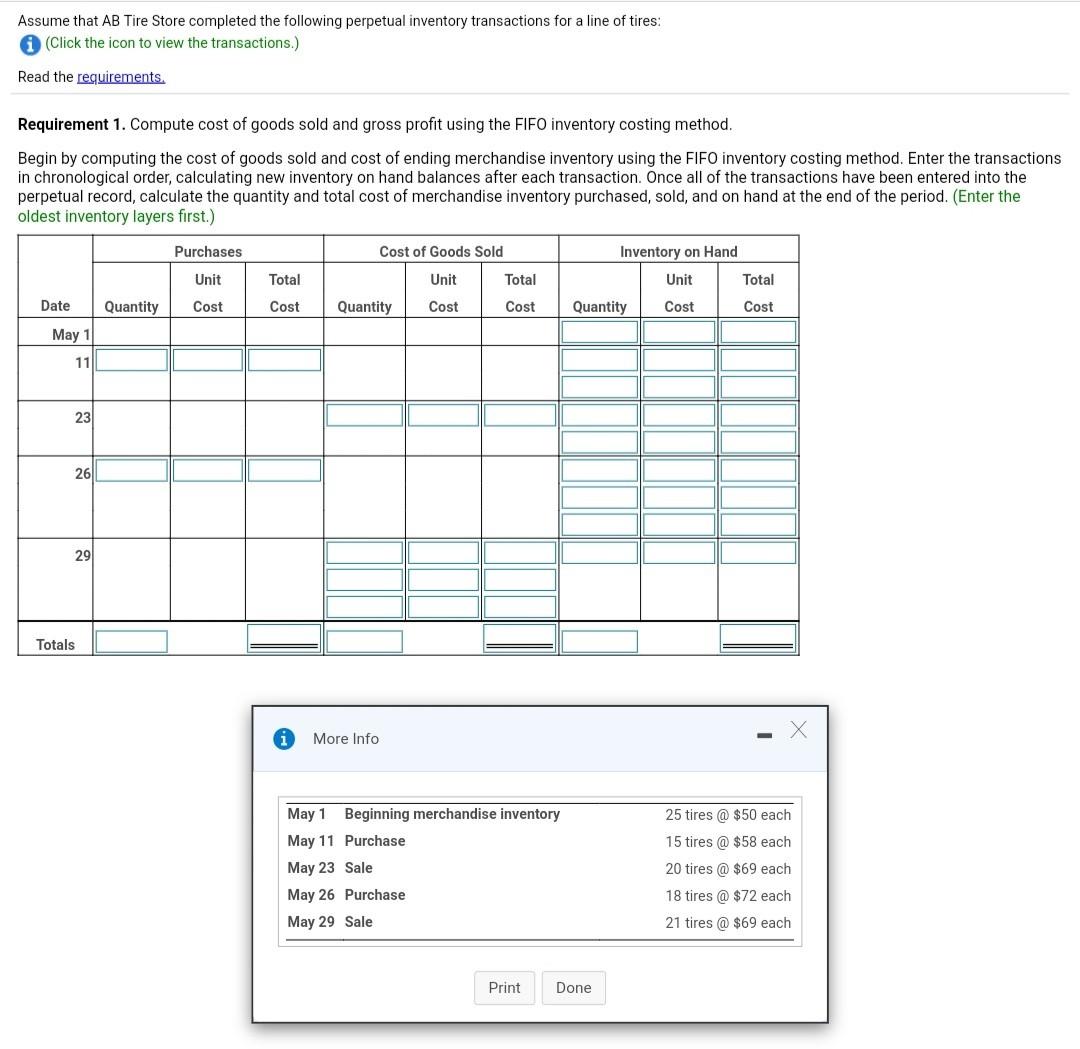This screenshot has width=1080, height=1049.
Task: Select May 29 first-layer COGS Quantity field
Action: 364,552
